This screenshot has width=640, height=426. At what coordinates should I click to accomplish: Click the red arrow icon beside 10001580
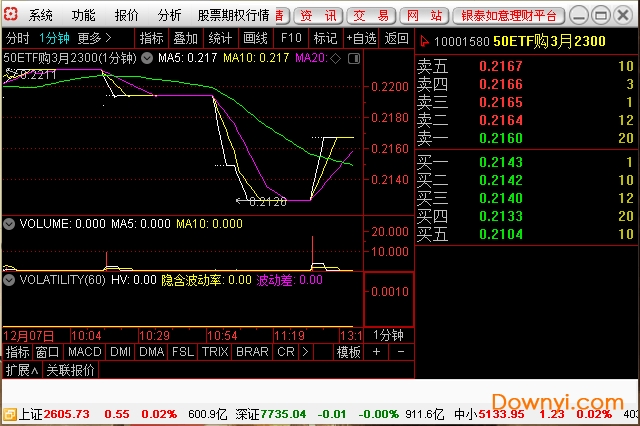coord(424,41)
